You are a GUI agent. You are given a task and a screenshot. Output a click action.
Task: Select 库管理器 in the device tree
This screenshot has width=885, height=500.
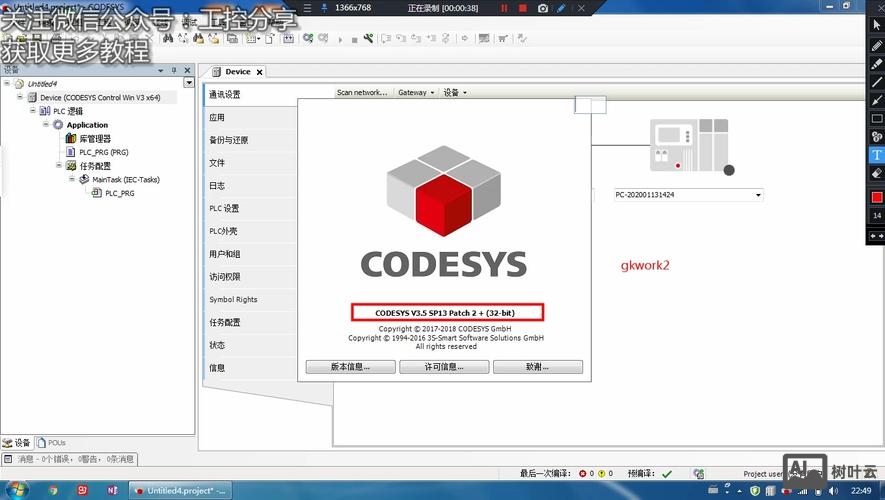[95, 138]
